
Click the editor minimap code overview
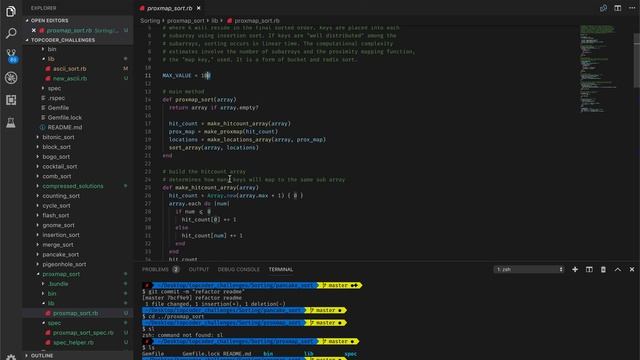coord(598,69)
